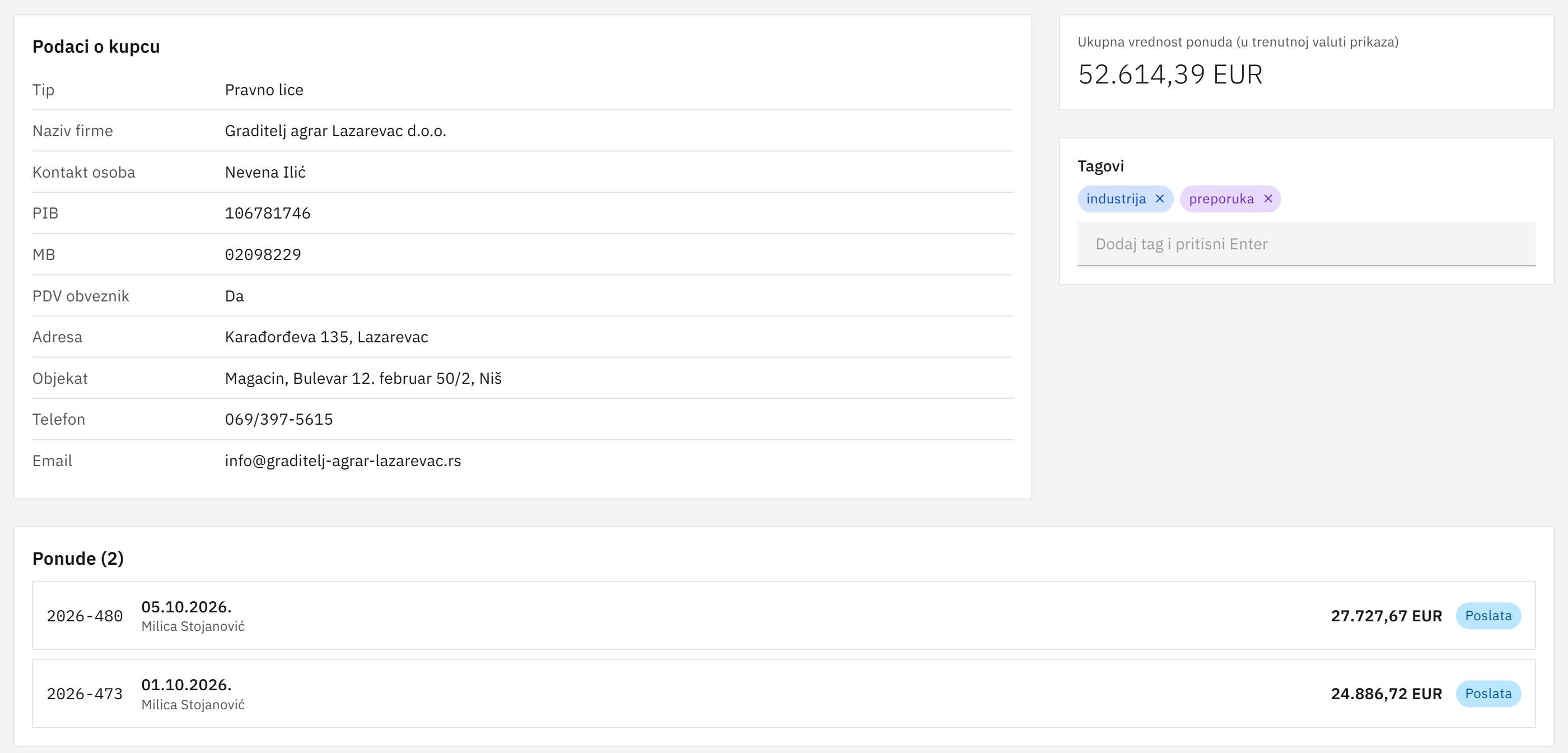Click contact person Nevena Ilić

point(265,173)
